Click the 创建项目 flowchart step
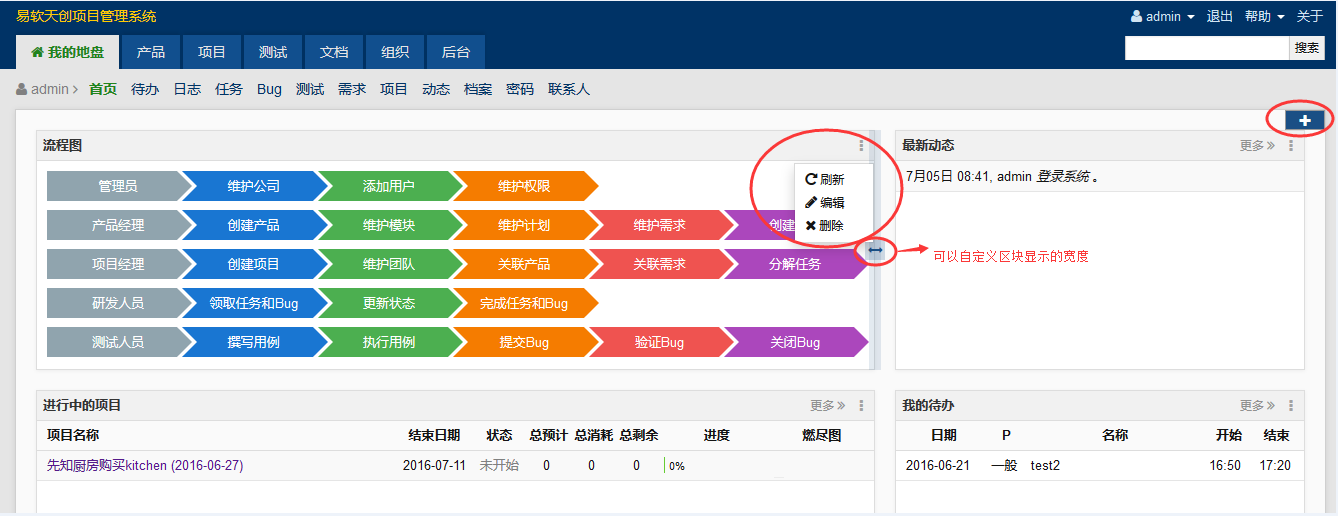This screenshot has height=516, width=1338. point(253,264)
